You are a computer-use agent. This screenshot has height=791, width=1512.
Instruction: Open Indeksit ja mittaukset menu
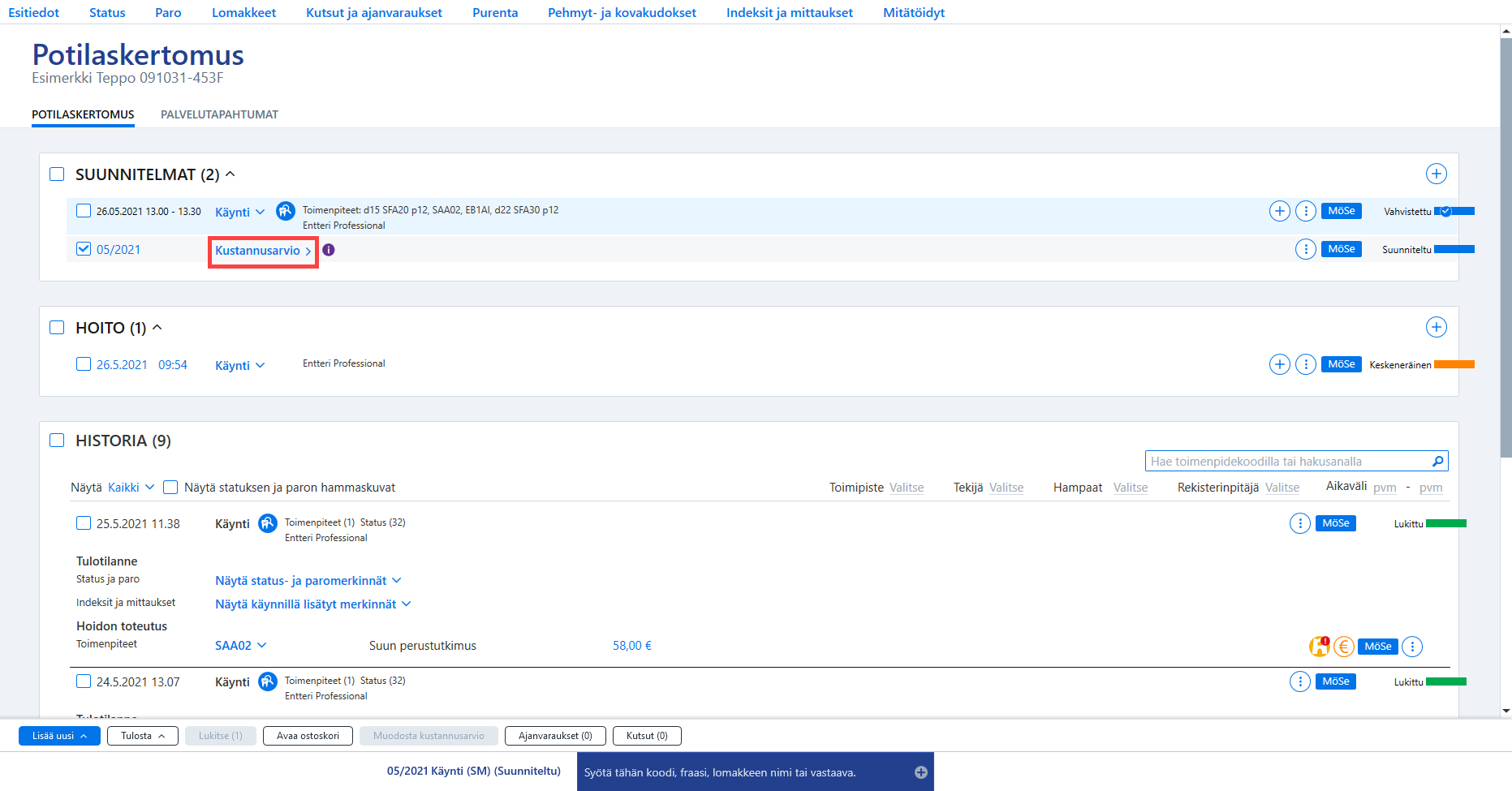(x=789, y=12)
